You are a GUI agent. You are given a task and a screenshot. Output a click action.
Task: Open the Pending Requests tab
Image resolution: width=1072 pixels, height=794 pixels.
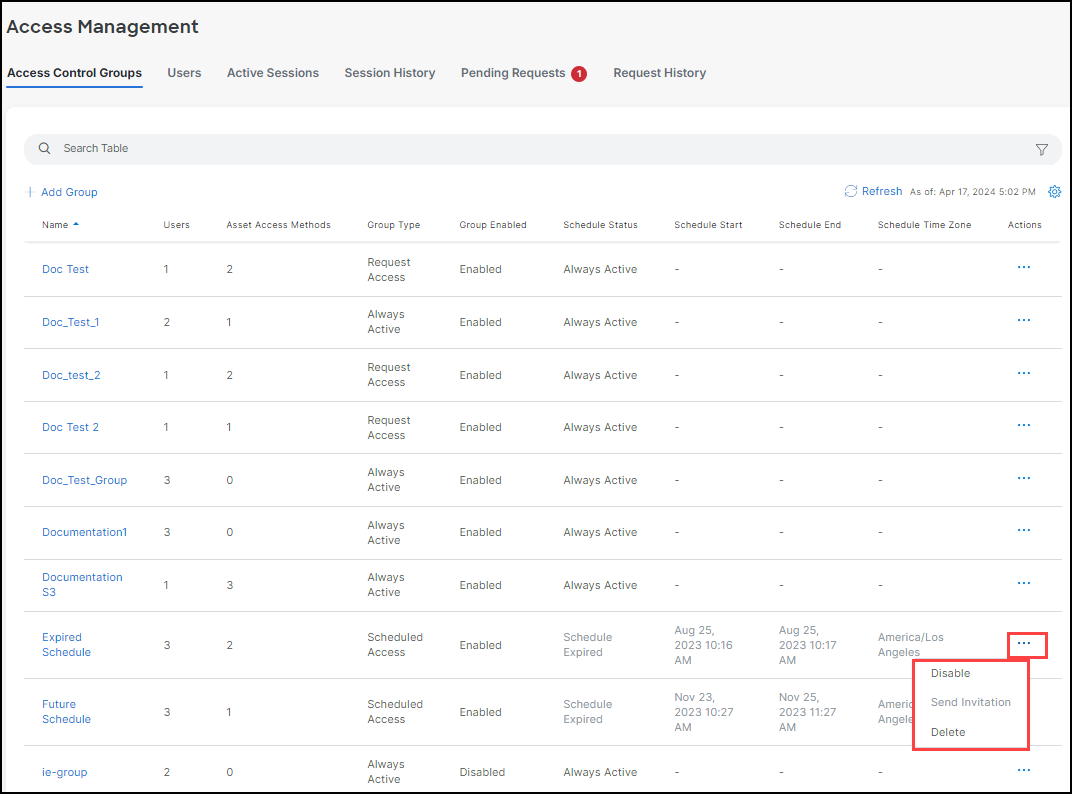[514, 72]
